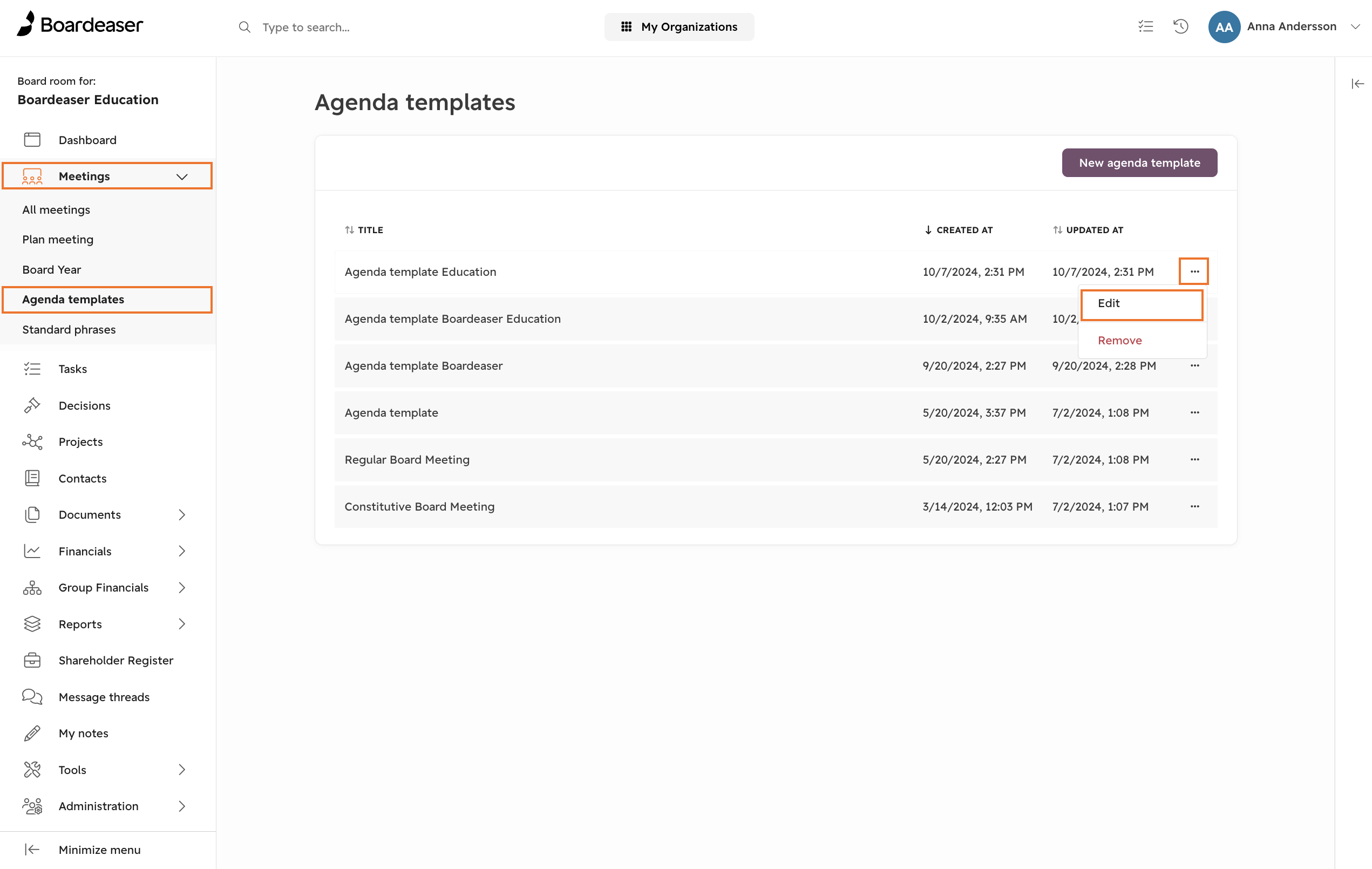The image size is (1372, 869).
Task: Click the Decisions gavel icon
Action: (32, 405)
